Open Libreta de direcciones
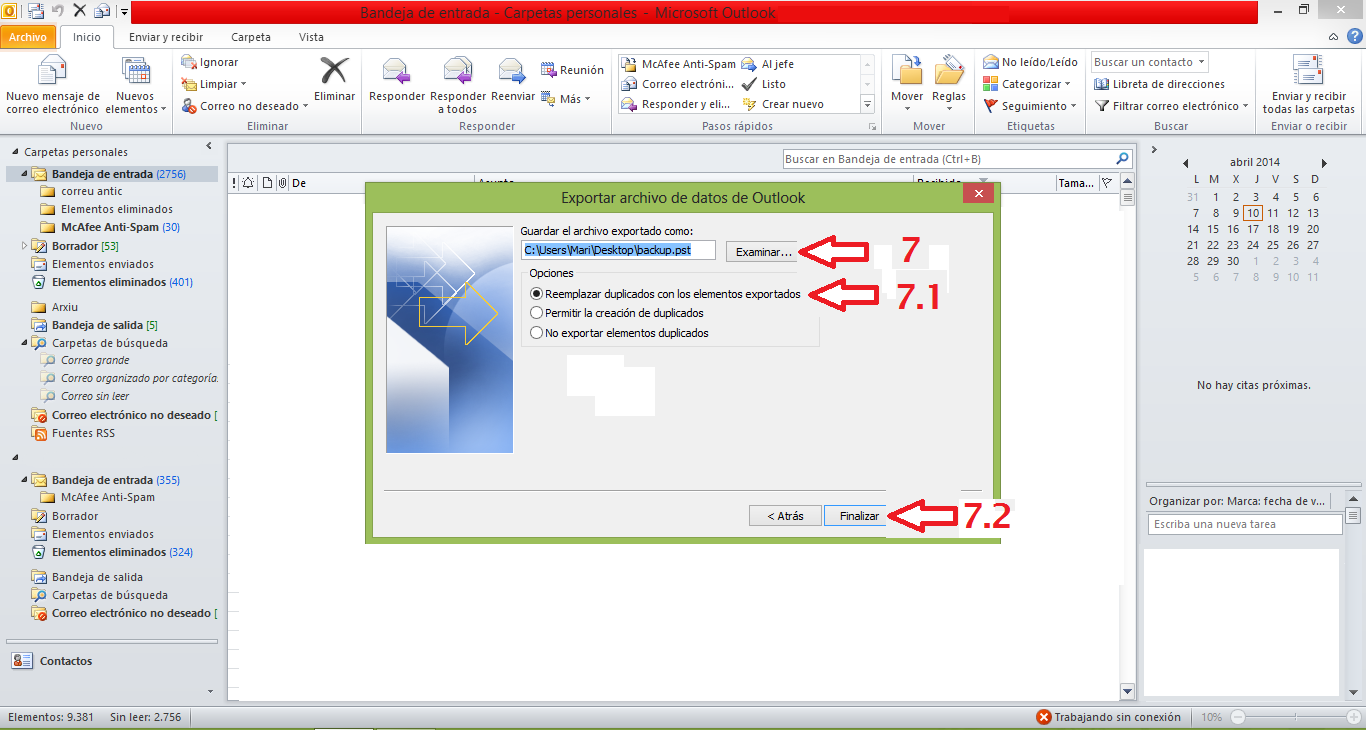Image resolution: width=1366 pixels, height=730 pixels. click(1160, 84)
